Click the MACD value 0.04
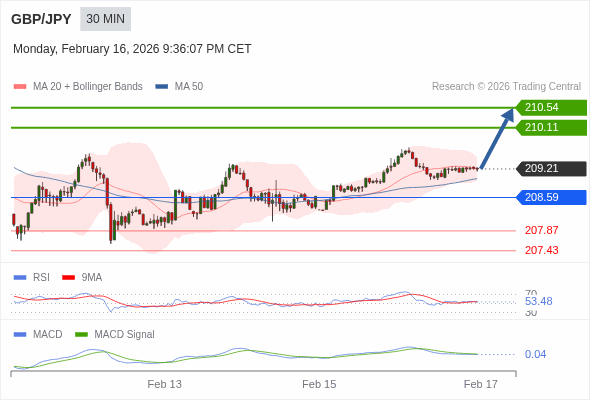 pos(535,354)
